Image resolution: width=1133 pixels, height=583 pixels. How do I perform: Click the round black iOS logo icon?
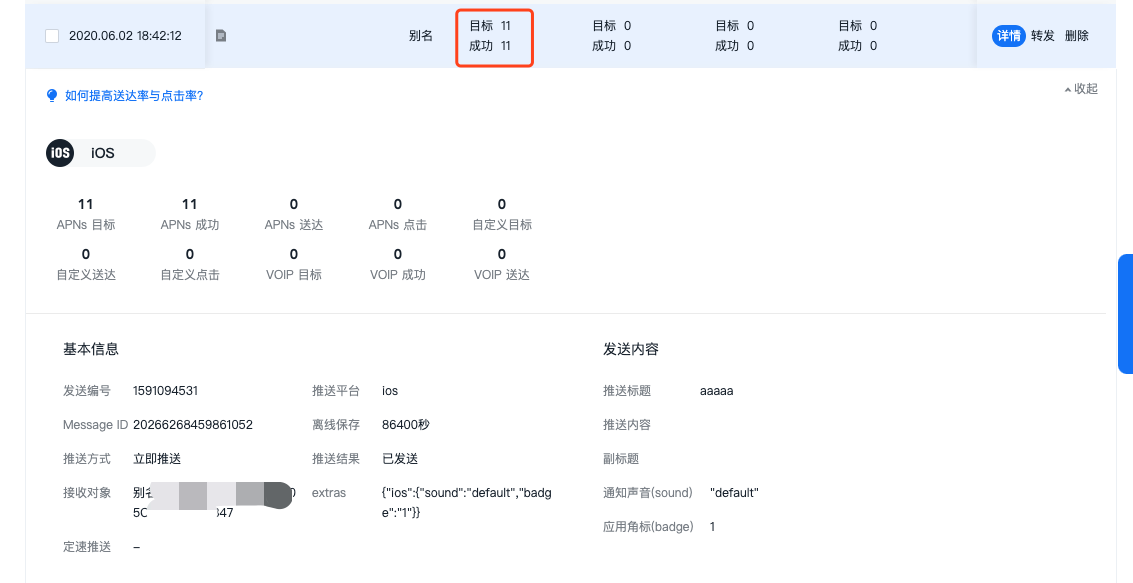tap(60, 153)
